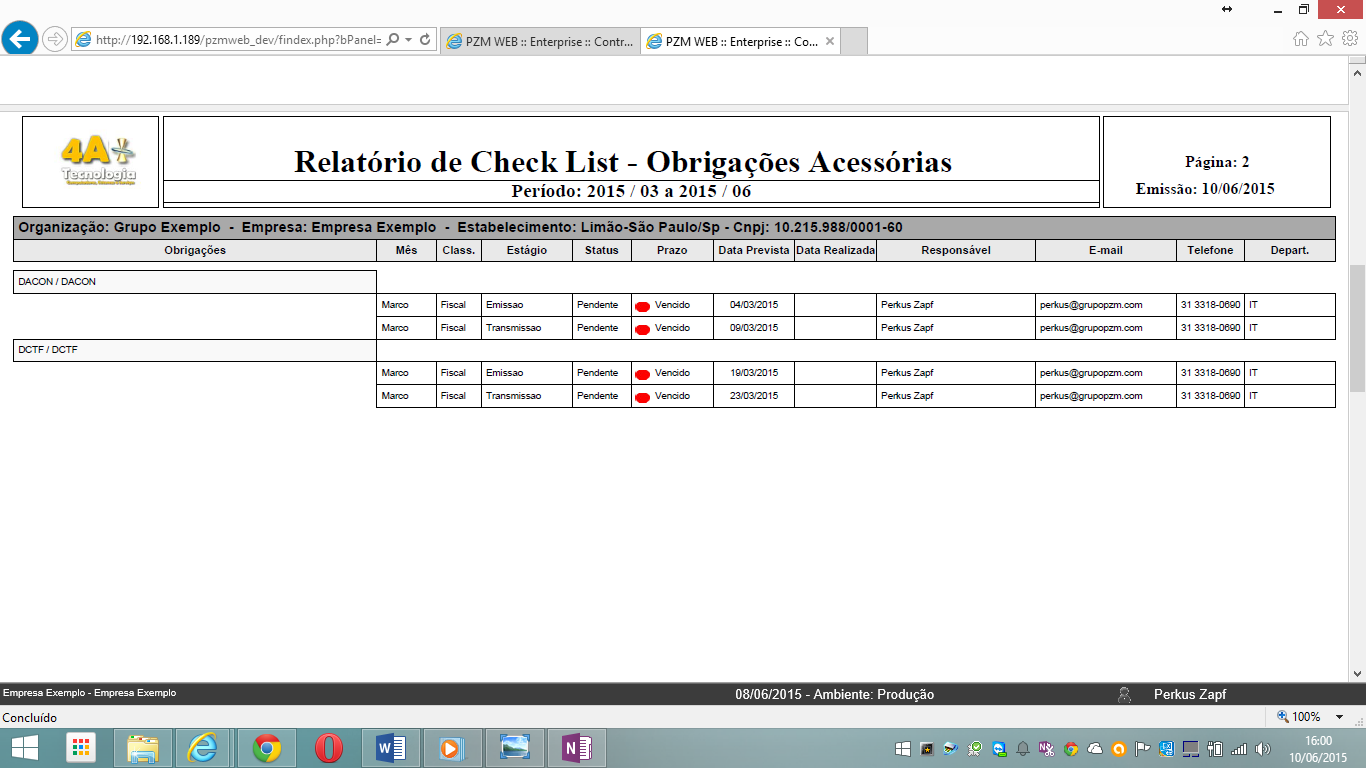Image resolution: width=1366 pixels, height=768 pixels.
Task: Click the vertical scrollbar down arrow
Action: 1358,675
